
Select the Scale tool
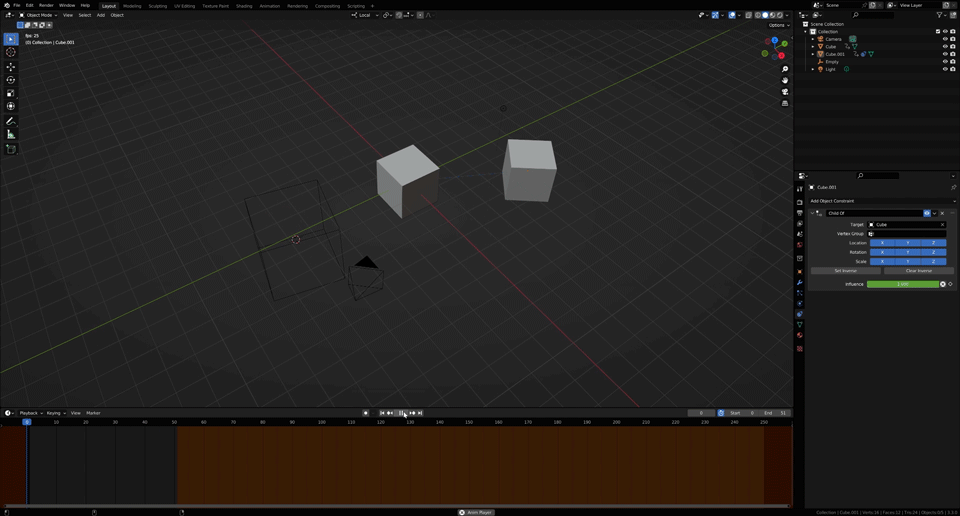tap(10, 93)
